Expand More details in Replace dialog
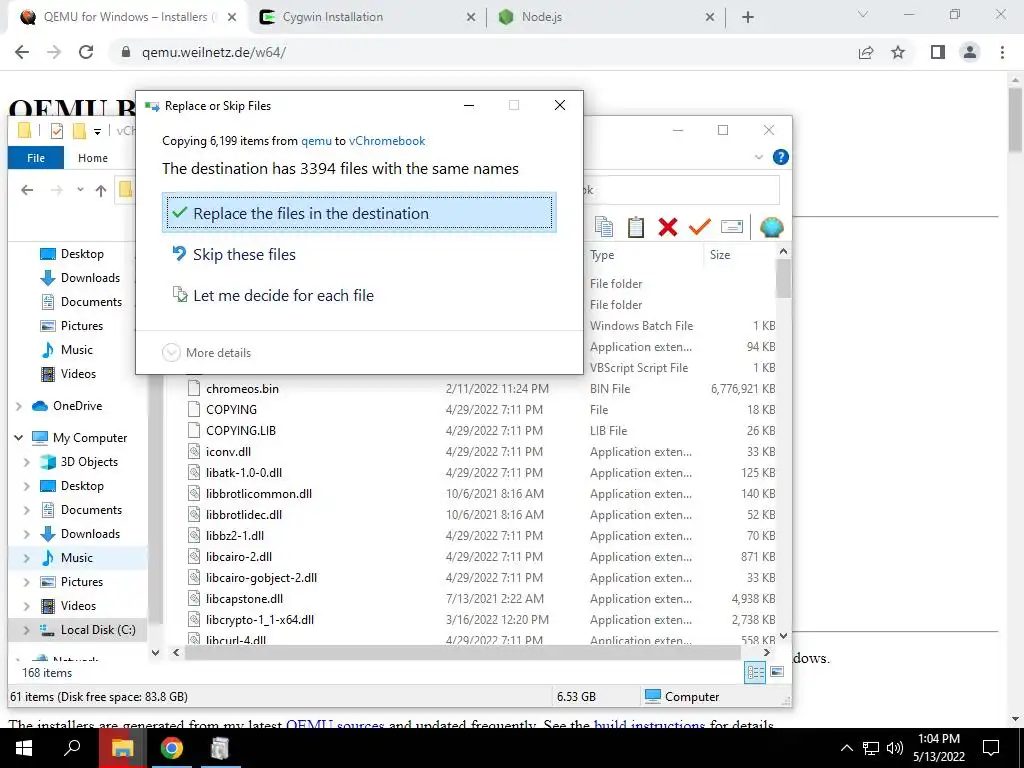 click(x=206, y=353)
